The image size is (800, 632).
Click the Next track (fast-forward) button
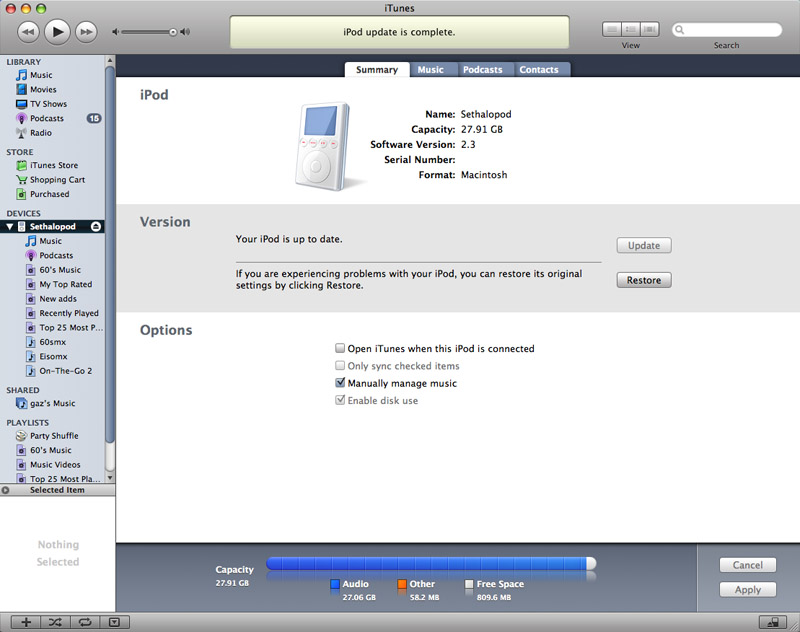pos(86,32)
